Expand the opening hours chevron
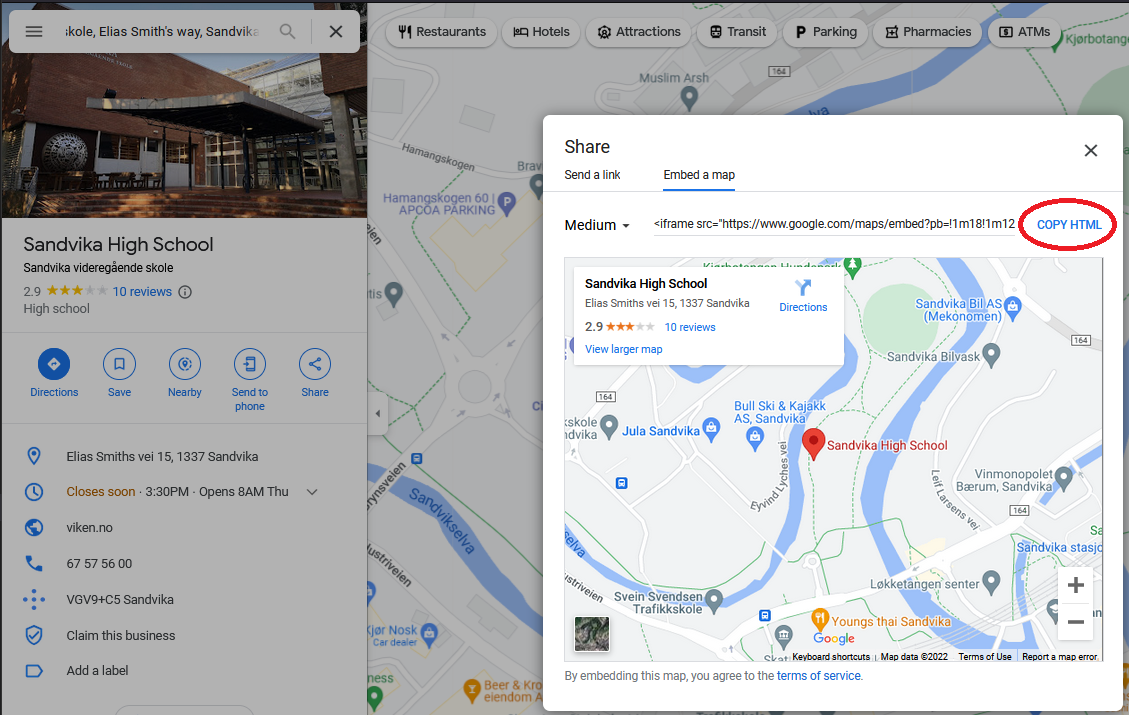Screen dimensions: 1129x715 coord(312,492)
